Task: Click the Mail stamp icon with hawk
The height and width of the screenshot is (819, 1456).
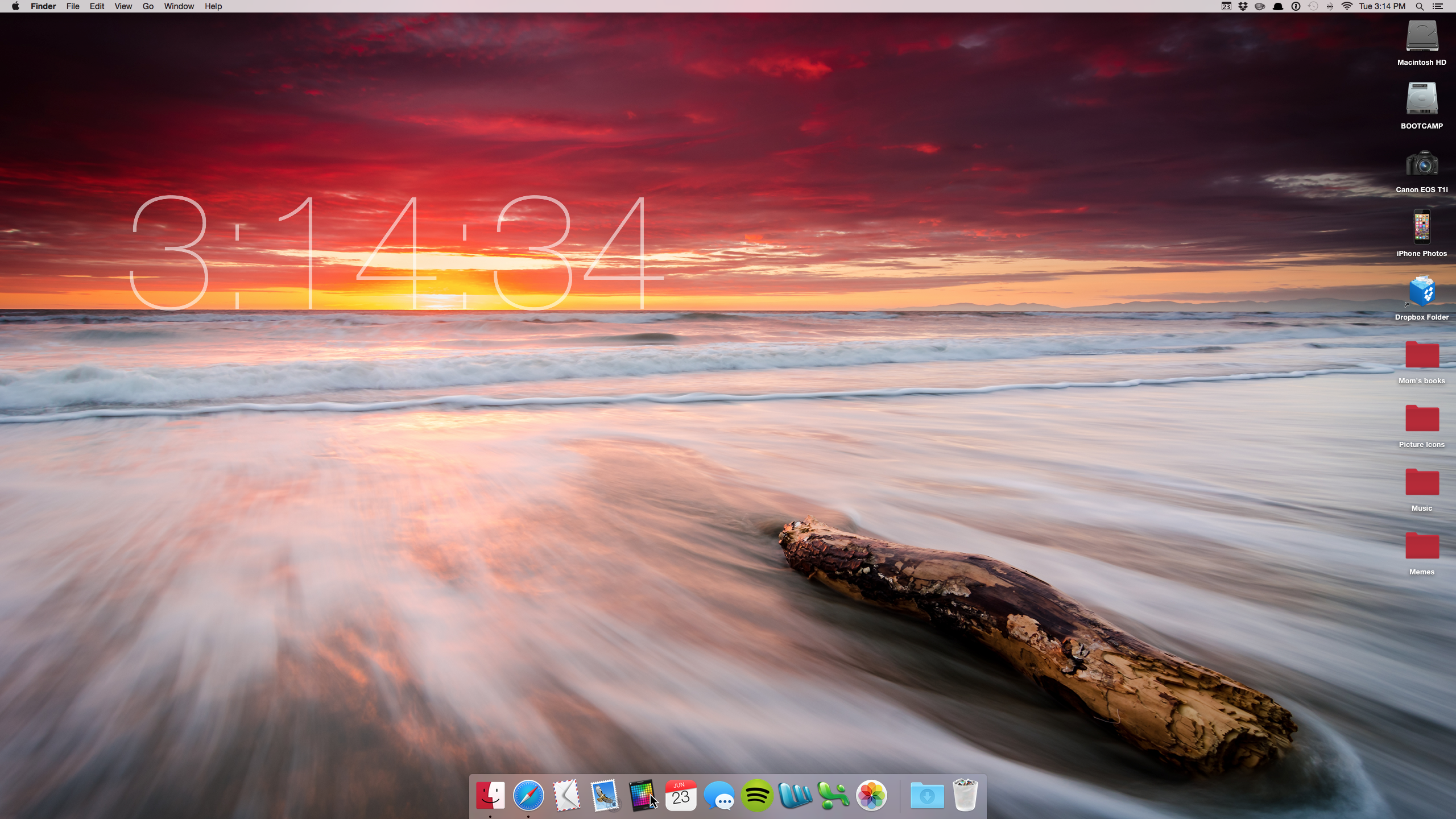Action: click(x=605, y=795)
